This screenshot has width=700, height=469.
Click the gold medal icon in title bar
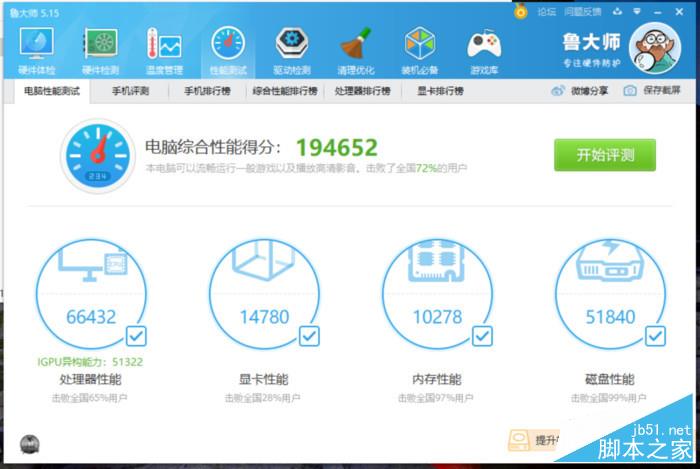[521, 11]
